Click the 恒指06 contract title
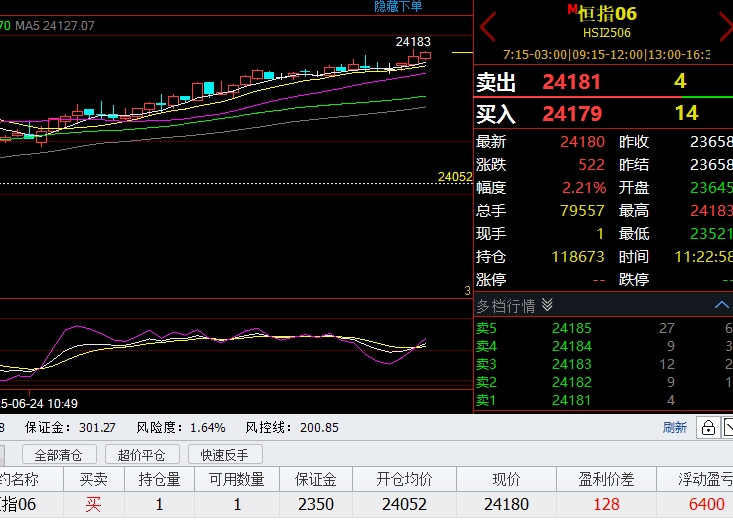 click(607, 14)
